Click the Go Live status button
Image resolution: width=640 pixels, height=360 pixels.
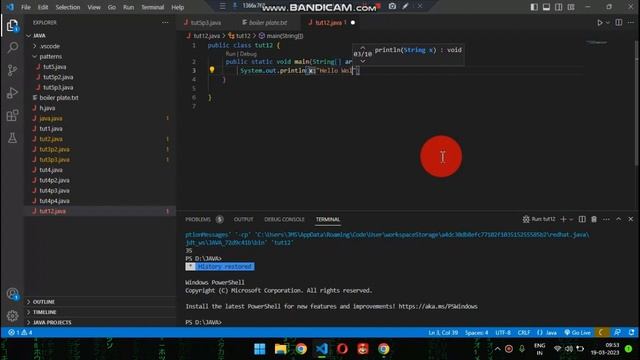pos(577,333)
